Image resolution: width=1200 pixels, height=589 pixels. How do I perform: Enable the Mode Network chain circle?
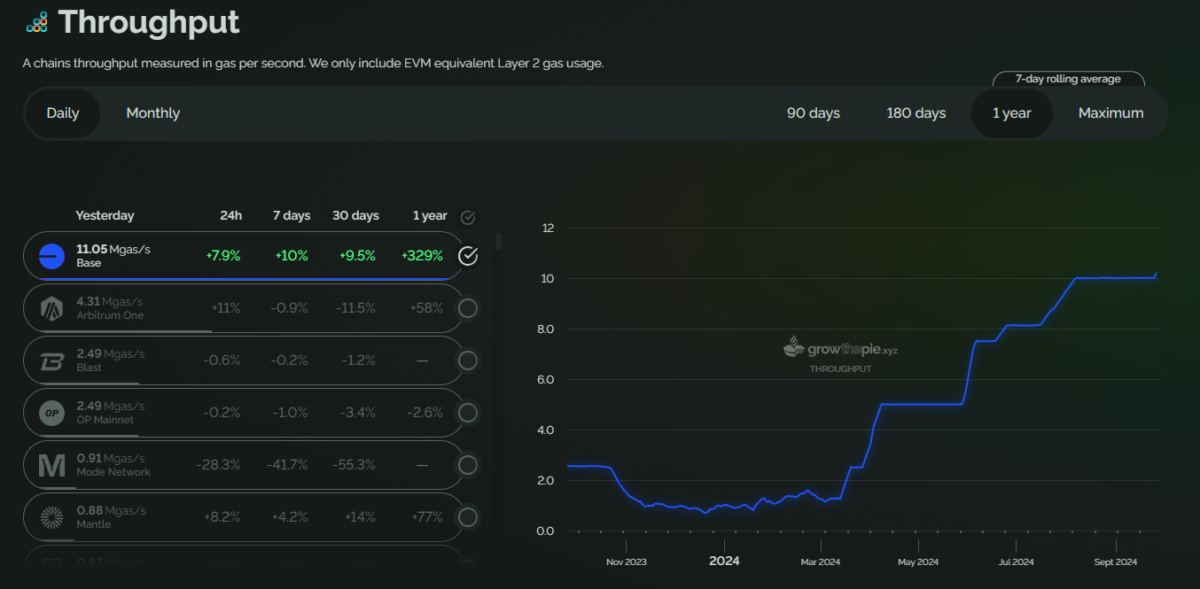coord(468,465)
